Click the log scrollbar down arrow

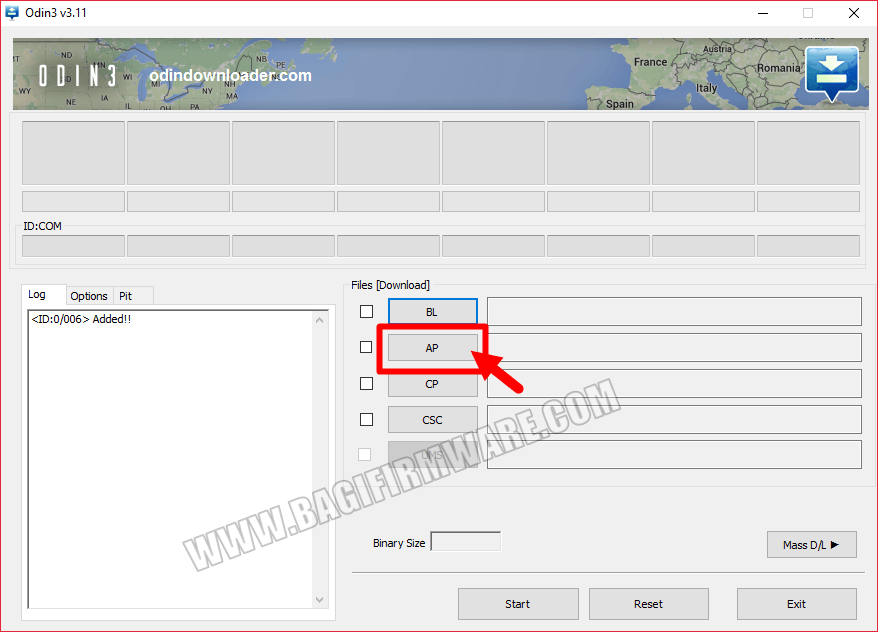click(319, 600)
